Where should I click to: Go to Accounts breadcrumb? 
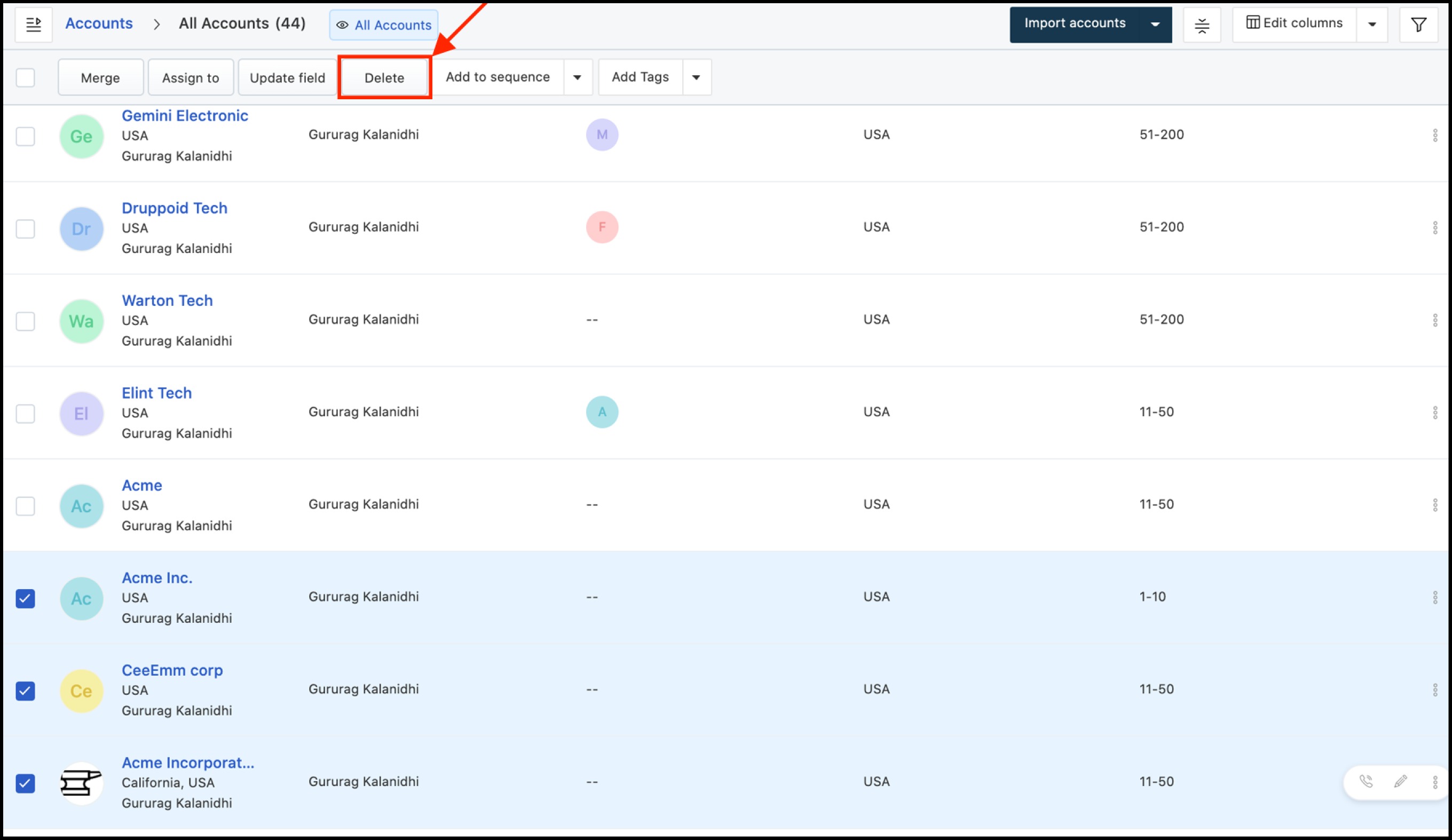[99, 23]
